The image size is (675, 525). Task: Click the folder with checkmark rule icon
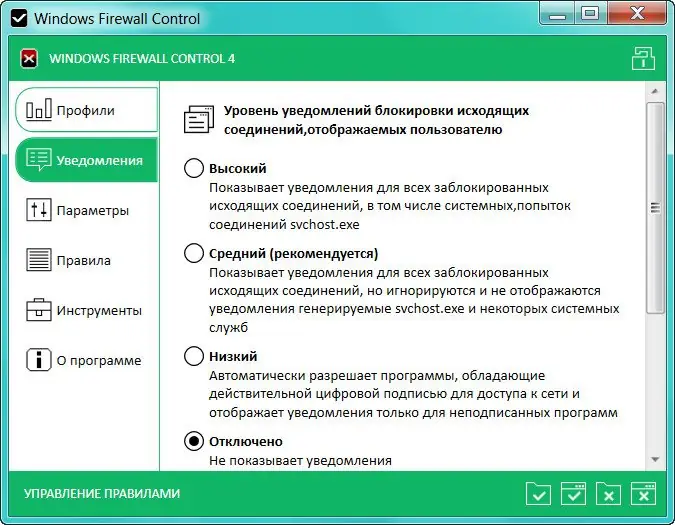538,494
